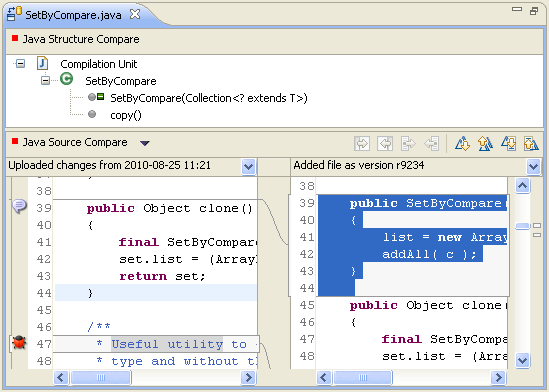Click copy all changes right to left
The height and width of the screenshot is (392, 549).
coord(385,144)
